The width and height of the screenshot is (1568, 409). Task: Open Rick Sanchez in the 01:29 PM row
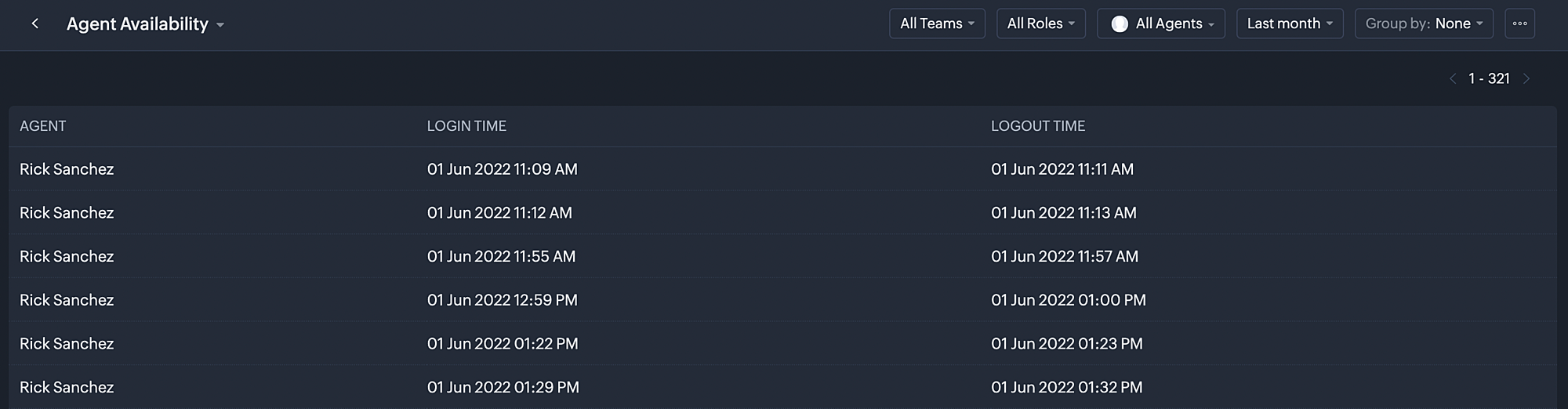tap(67, 387)
